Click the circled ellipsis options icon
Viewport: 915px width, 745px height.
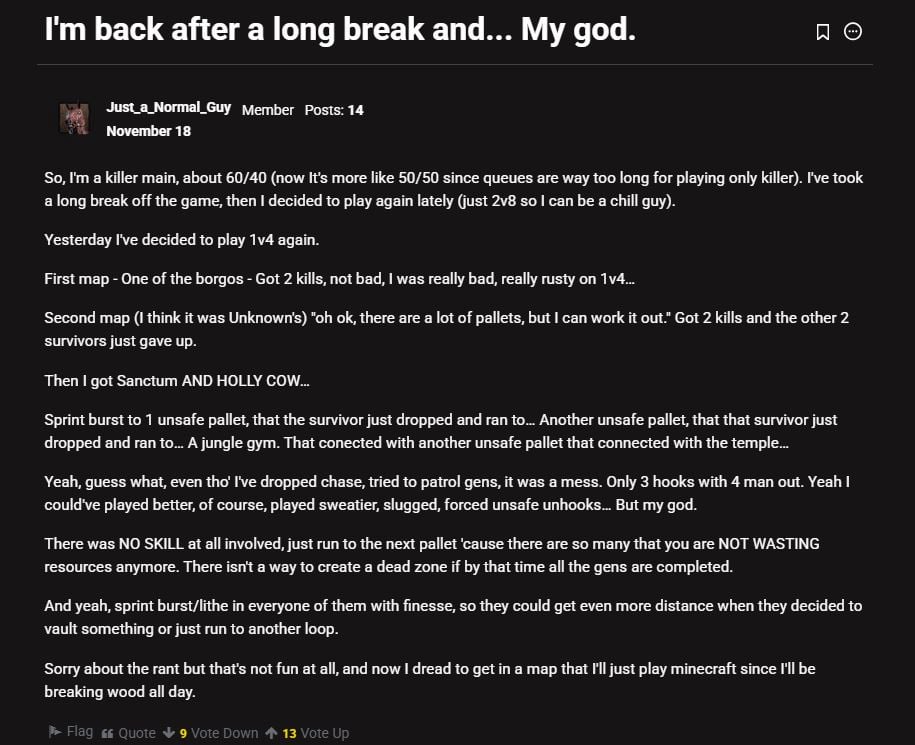(x=851, y=31)
